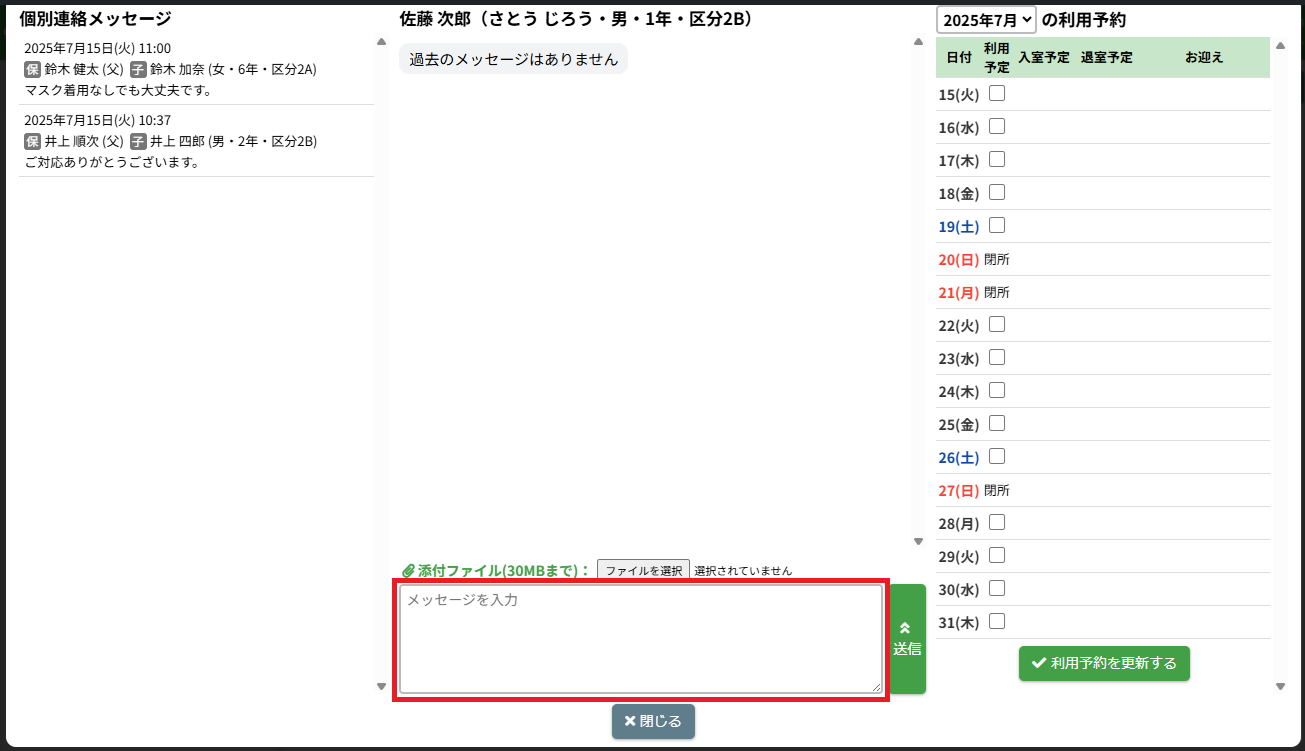This screenshot has height=751, width=1305.
Task: Click the paperclip attachment icon
Action: click(408, 571)
